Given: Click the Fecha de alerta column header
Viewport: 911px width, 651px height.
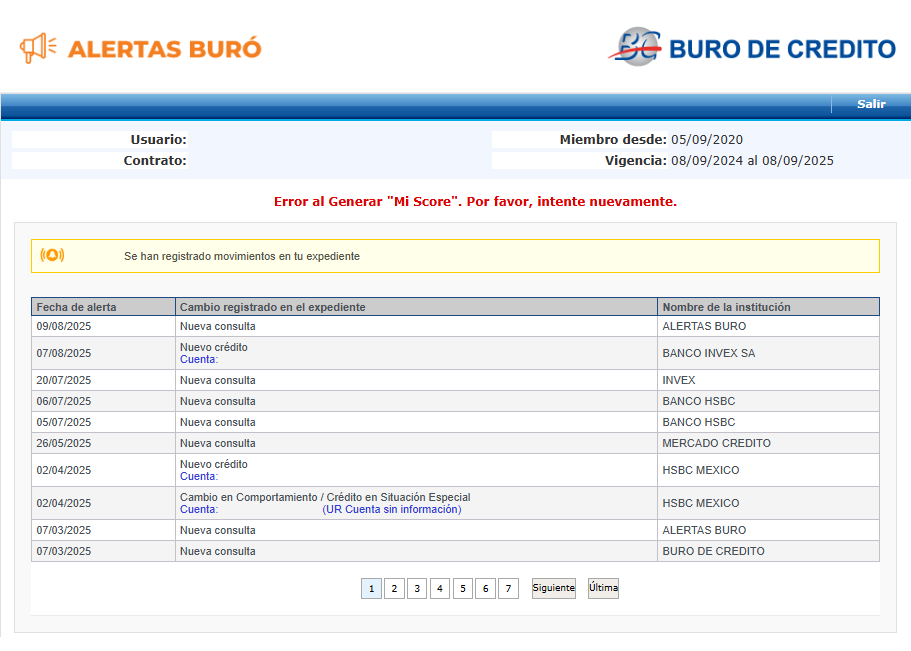Looking at the screenshot, I should [x=103, y=307].
